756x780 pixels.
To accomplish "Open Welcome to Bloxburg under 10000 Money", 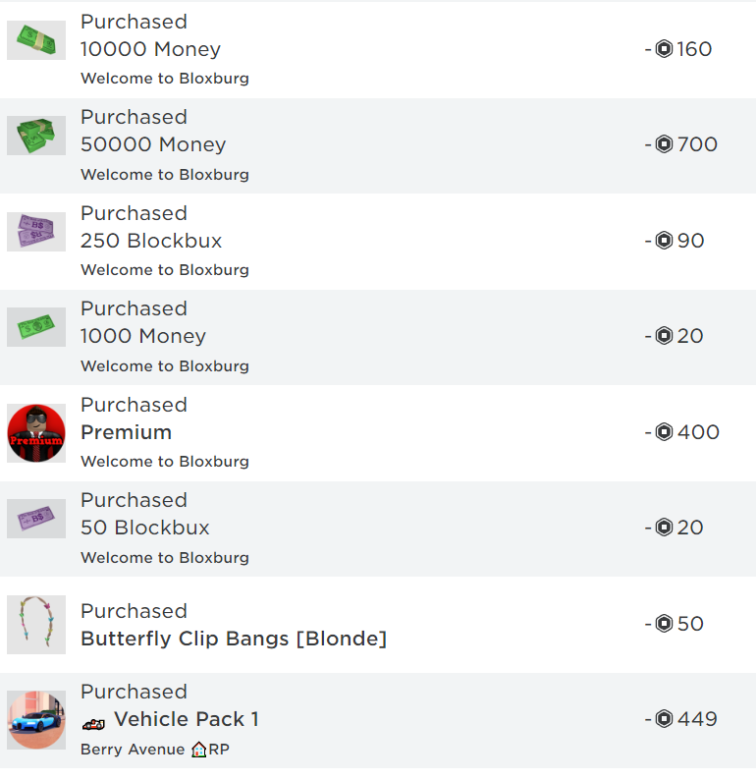I will (x=165, y=78).
